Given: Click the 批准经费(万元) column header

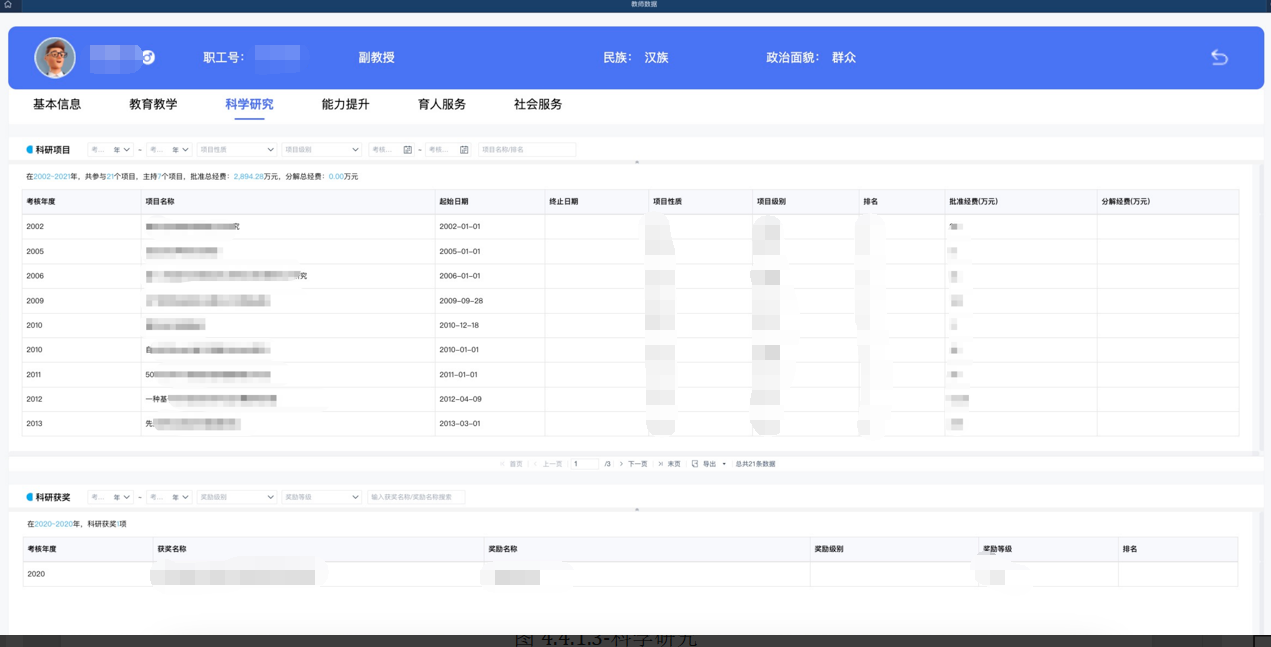Looking at the screenshot, I should (x=973, y=202).
